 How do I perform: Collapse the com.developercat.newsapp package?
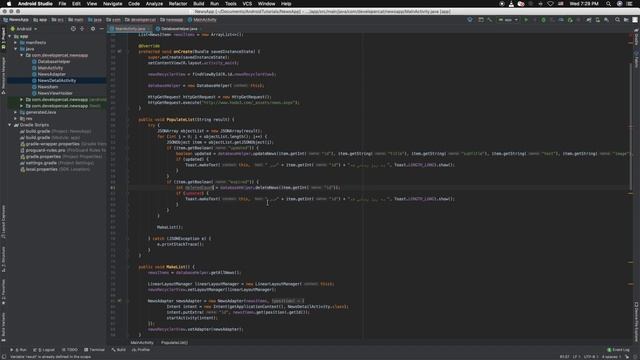22,55
